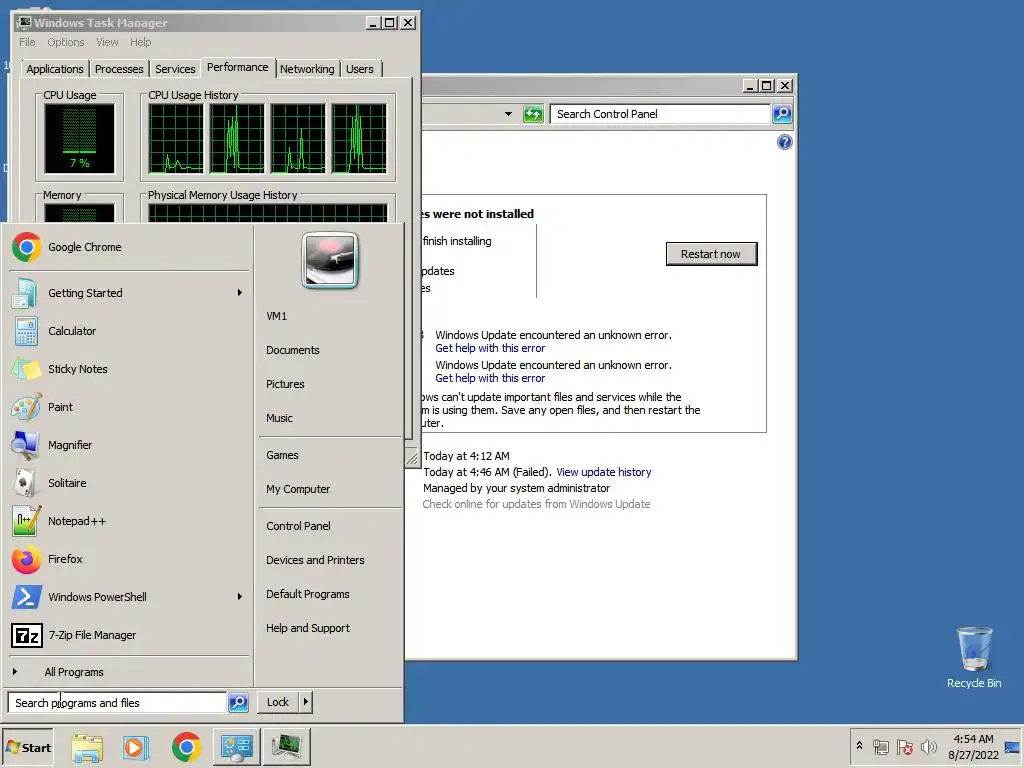This screenshot has height=768, width=1024.
Task: Open Music from the Start menu
Action: click(330, 418)
